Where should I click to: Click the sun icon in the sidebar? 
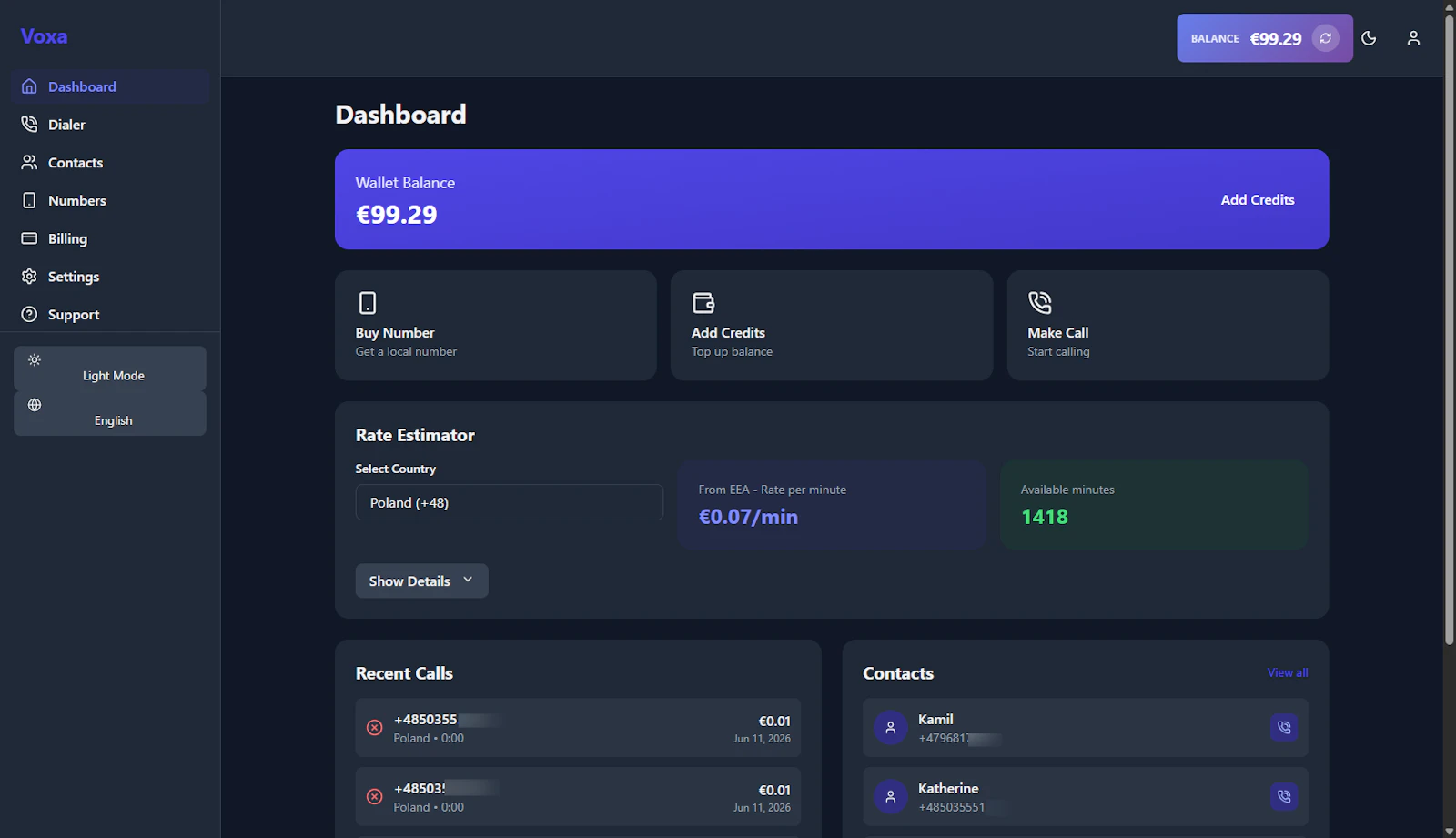[35, 360]
